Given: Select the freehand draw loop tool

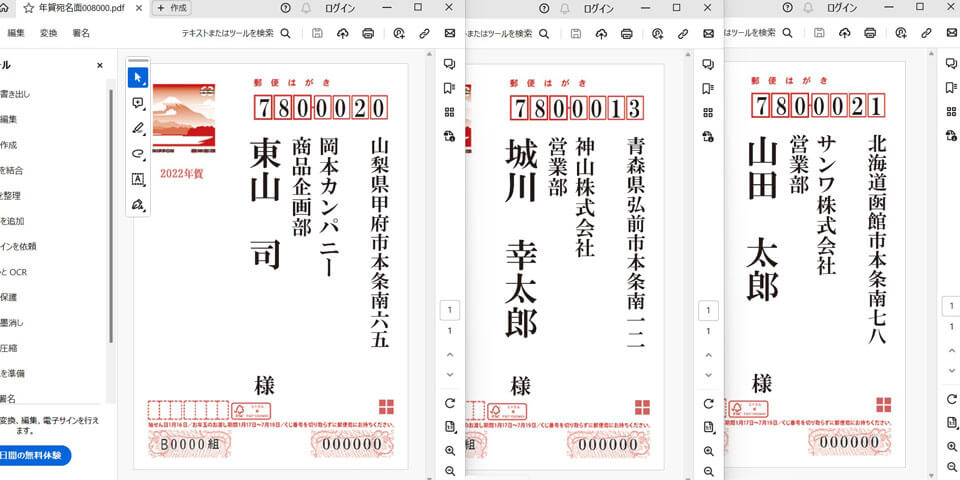Looking at the screenshot, I should point(139,154).
